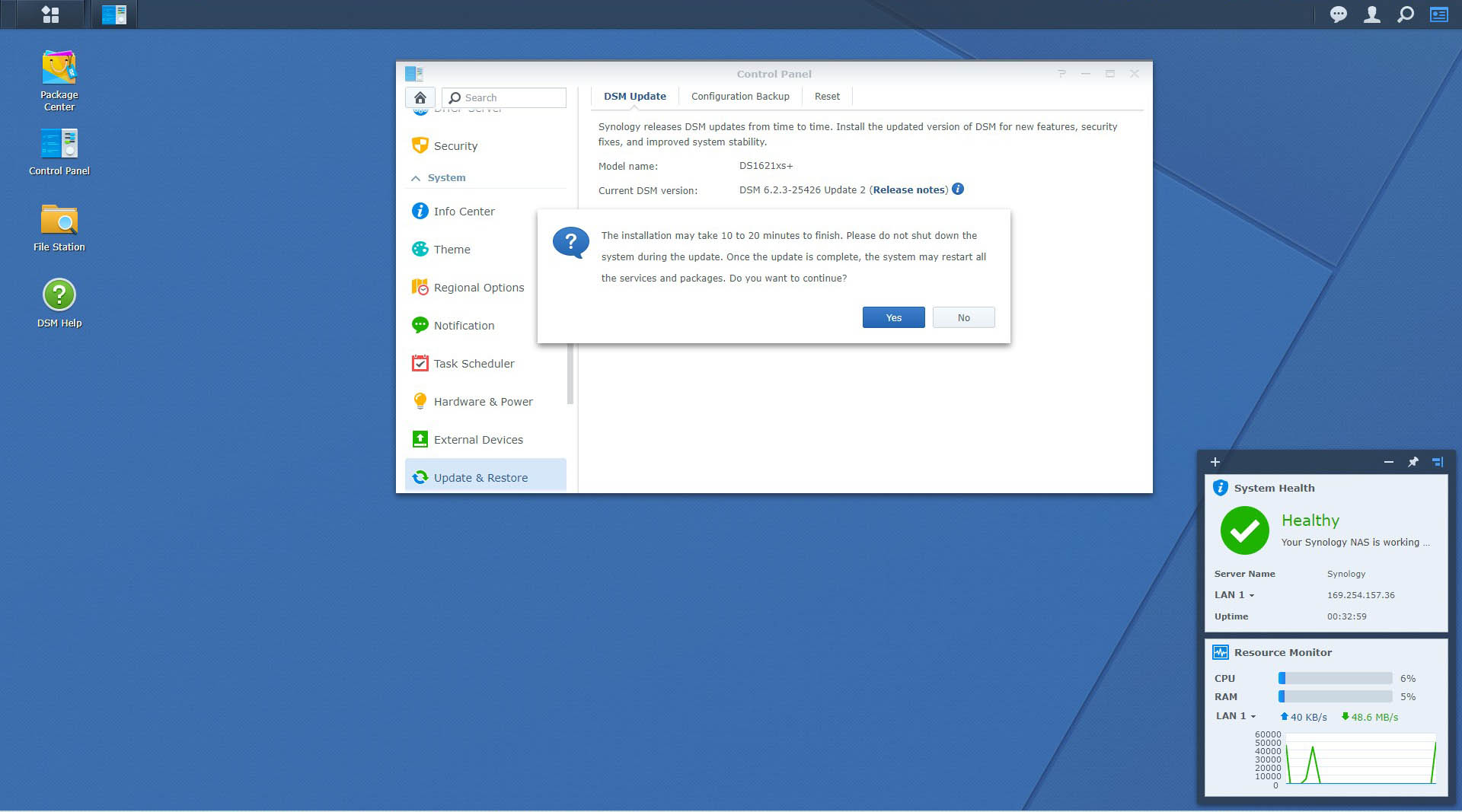This screenshot has width=1462, height=812.
Task: Click the Info Center icon
Action: tap(420, 211)
